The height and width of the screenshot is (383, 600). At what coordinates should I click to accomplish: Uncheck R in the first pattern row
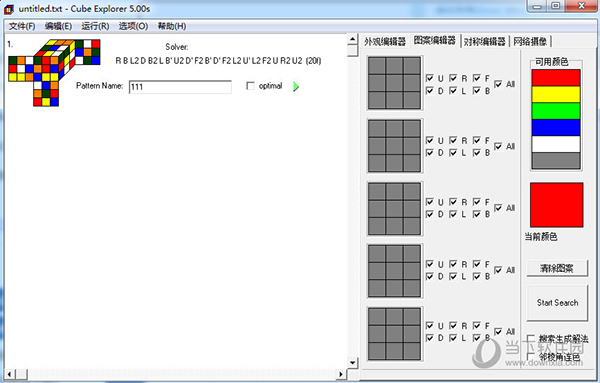pos(453,78)
